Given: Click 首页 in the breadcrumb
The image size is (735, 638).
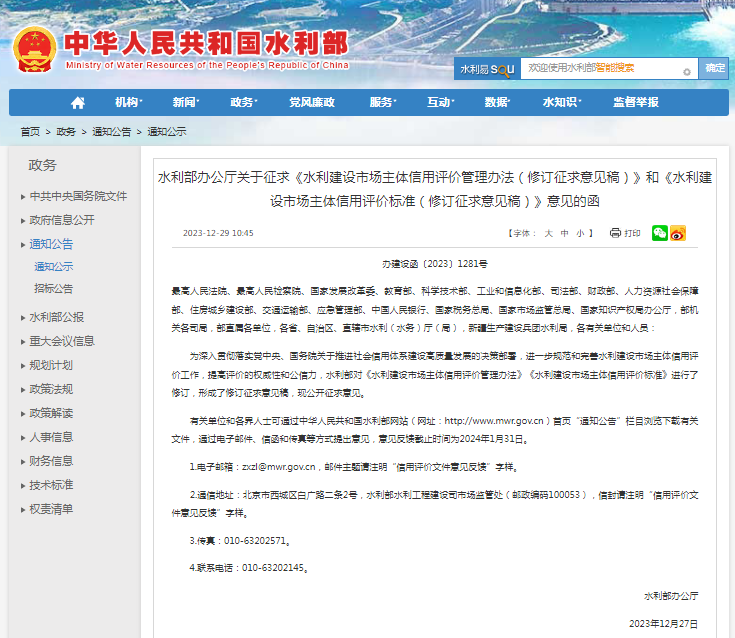Looking at the screenshot, I should point(30,132).
